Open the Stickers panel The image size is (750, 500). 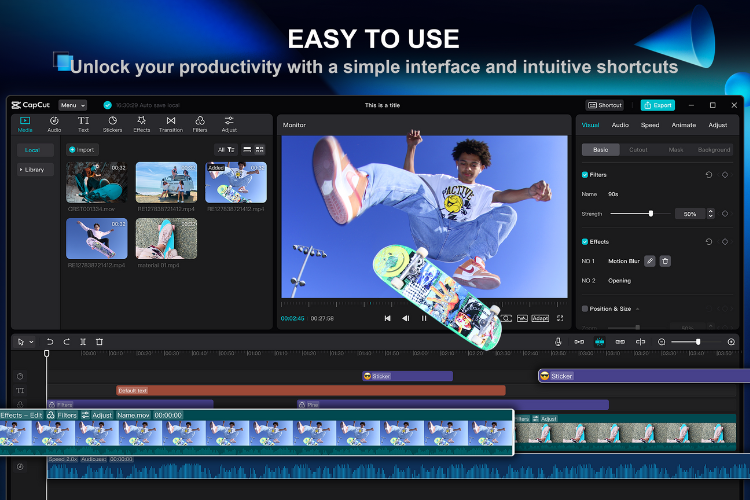click(x=113, y=123)
